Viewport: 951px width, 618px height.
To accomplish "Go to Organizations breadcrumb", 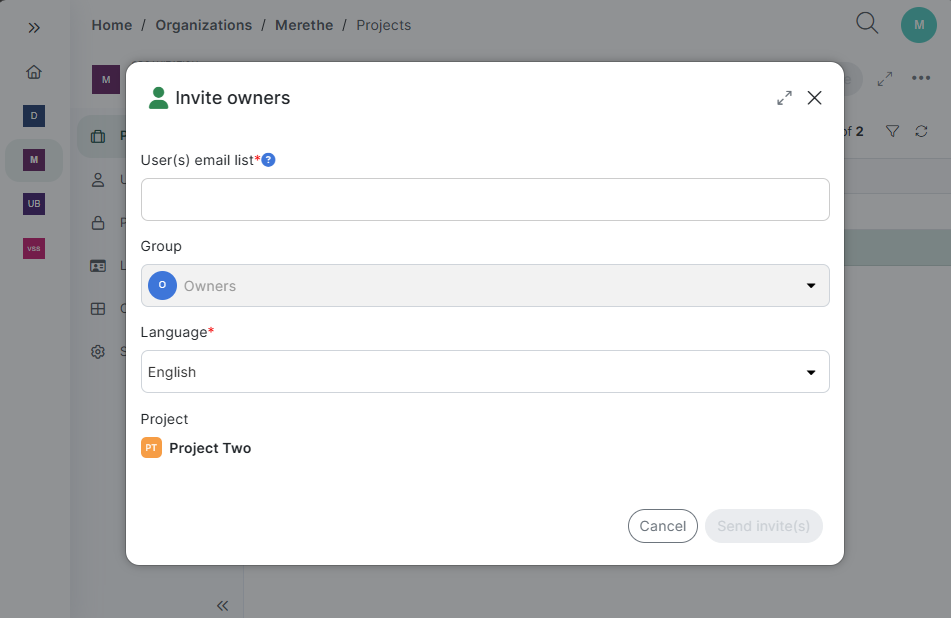I will [204, 25].
